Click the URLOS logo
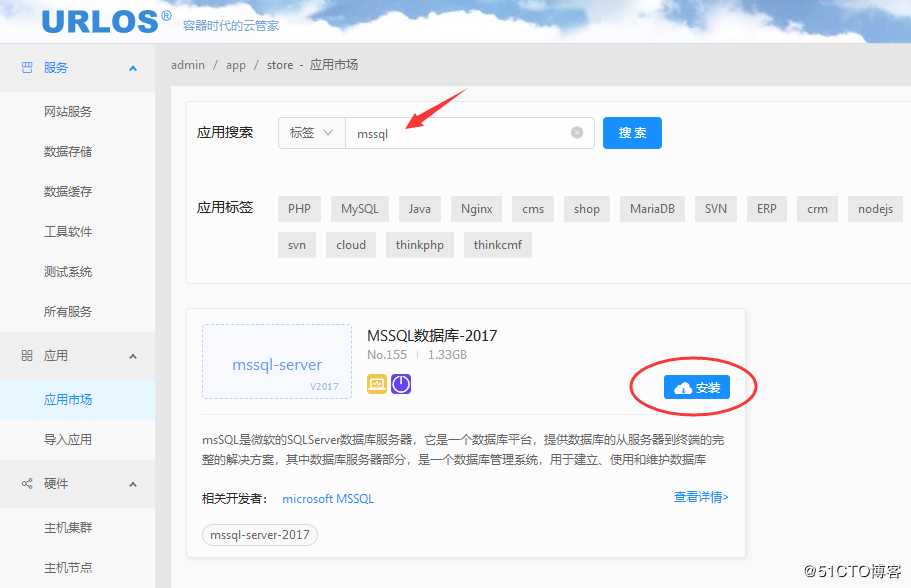911x588 pixels. (x=107, y=21)
